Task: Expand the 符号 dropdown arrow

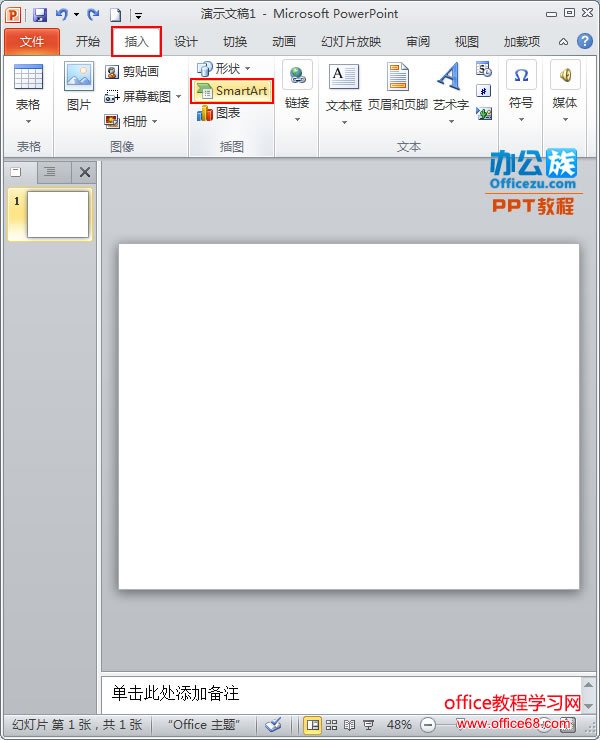Action: (521, 119)
